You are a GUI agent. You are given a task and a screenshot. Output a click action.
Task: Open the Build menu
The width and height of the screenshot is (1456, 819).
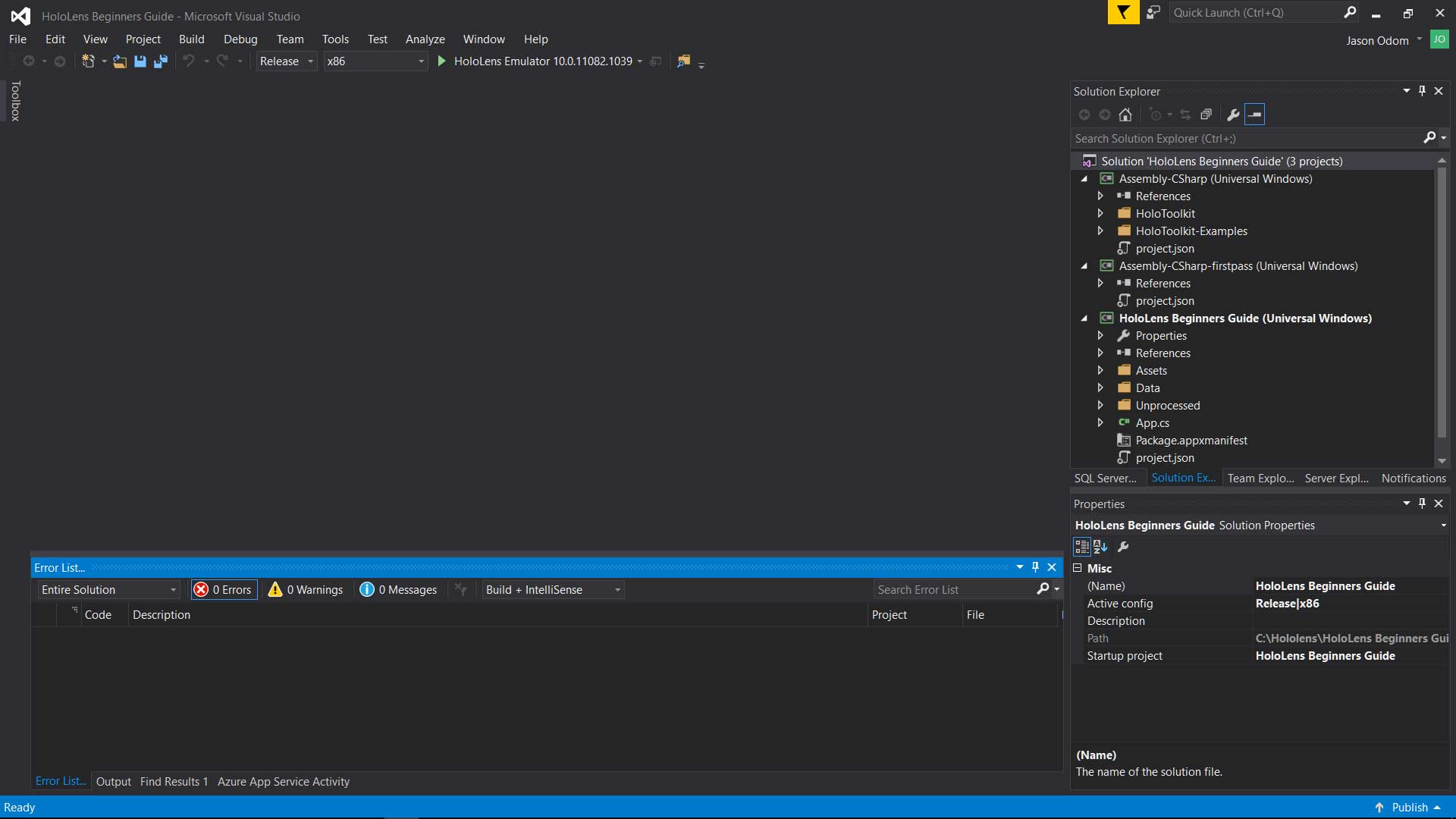point(191,39)
